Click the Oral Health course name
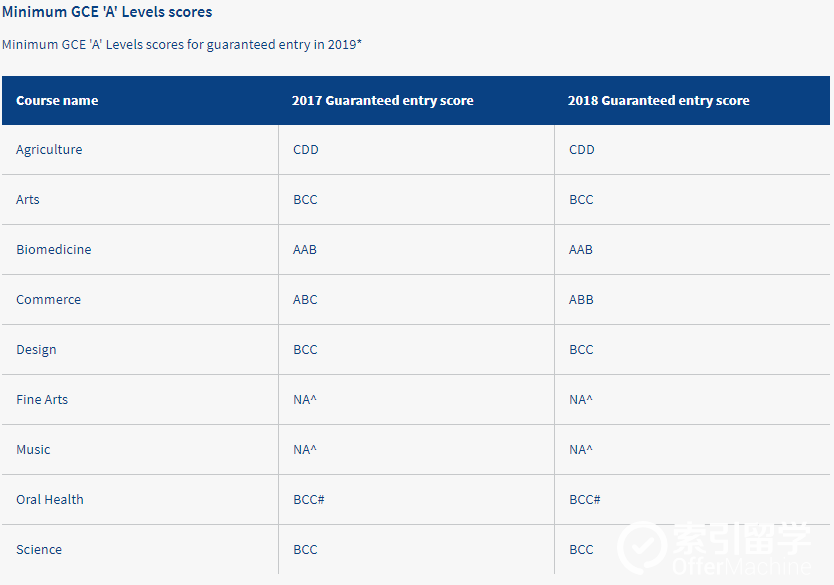 [x=50, y=499]
